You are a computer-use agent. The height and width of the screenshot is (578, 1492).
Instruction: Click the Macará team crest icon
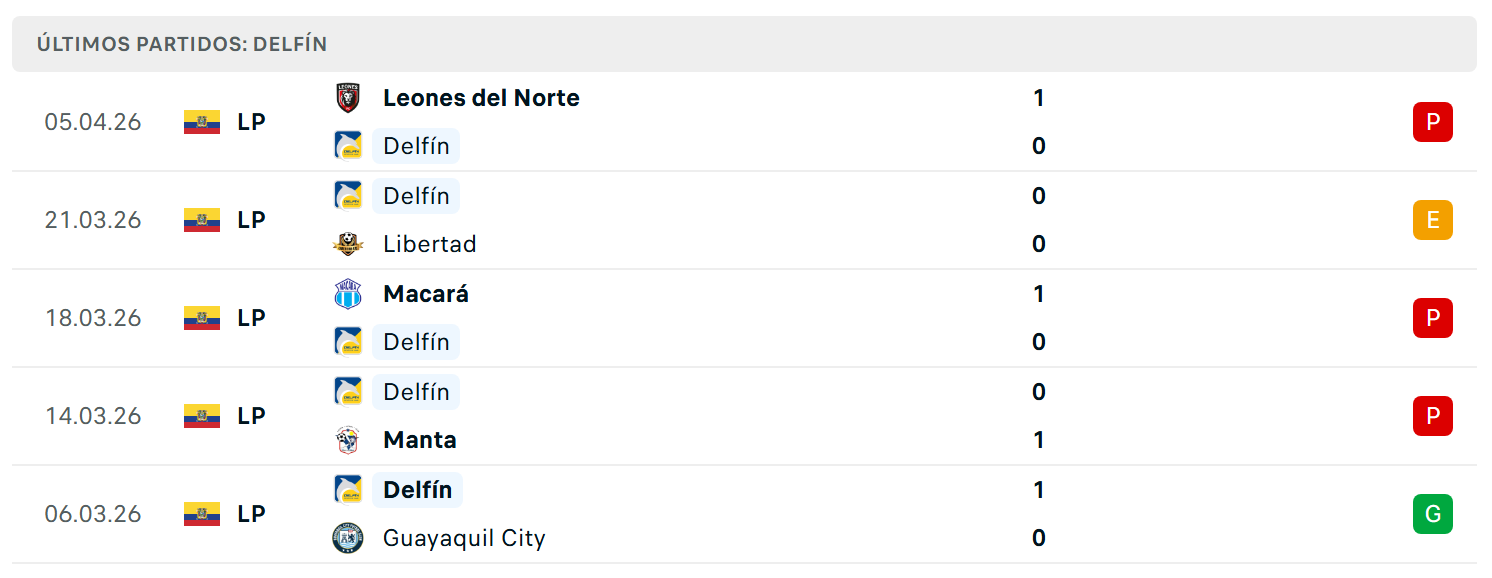click(x=348, y=294)
